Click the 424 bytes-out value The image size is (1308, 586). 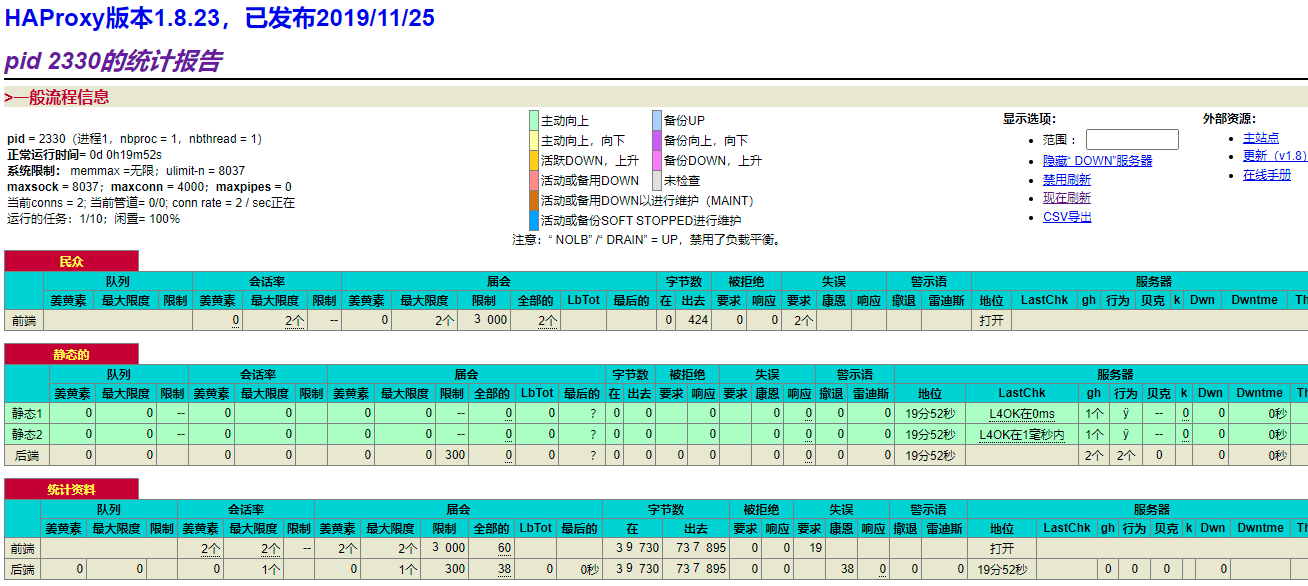coord(697,320)
